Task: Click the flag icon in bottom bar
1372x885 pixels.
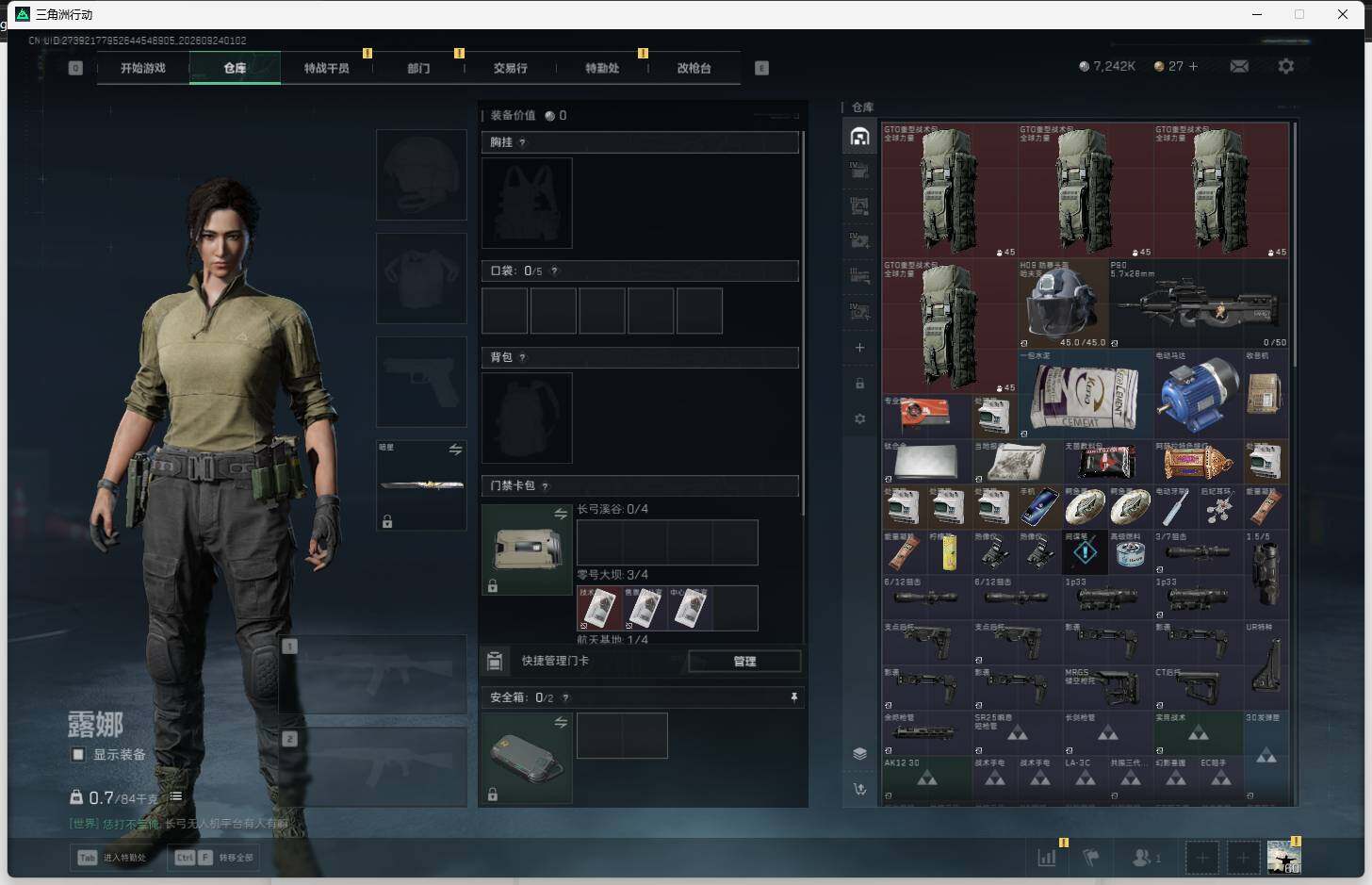Action: [1091, 858]
